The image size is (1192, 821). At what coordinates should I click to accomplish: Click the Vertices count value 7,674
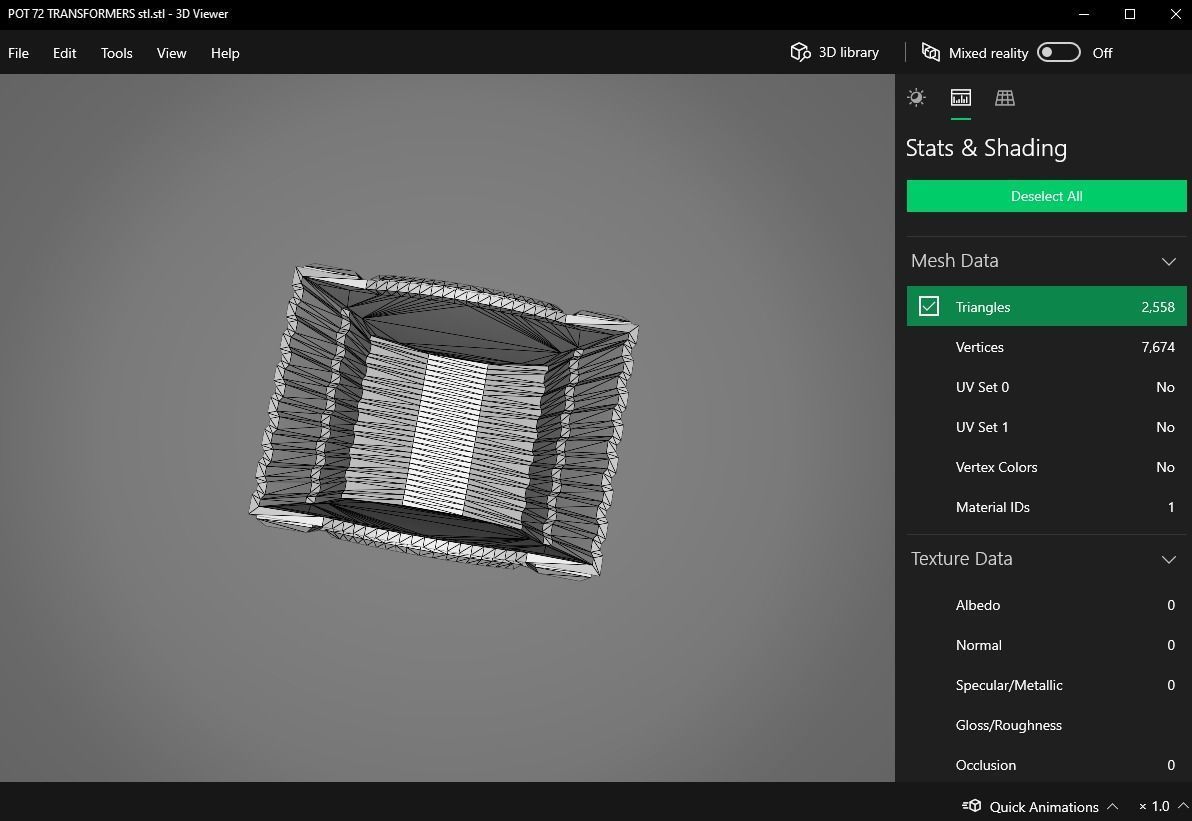tap(1158, 347)
